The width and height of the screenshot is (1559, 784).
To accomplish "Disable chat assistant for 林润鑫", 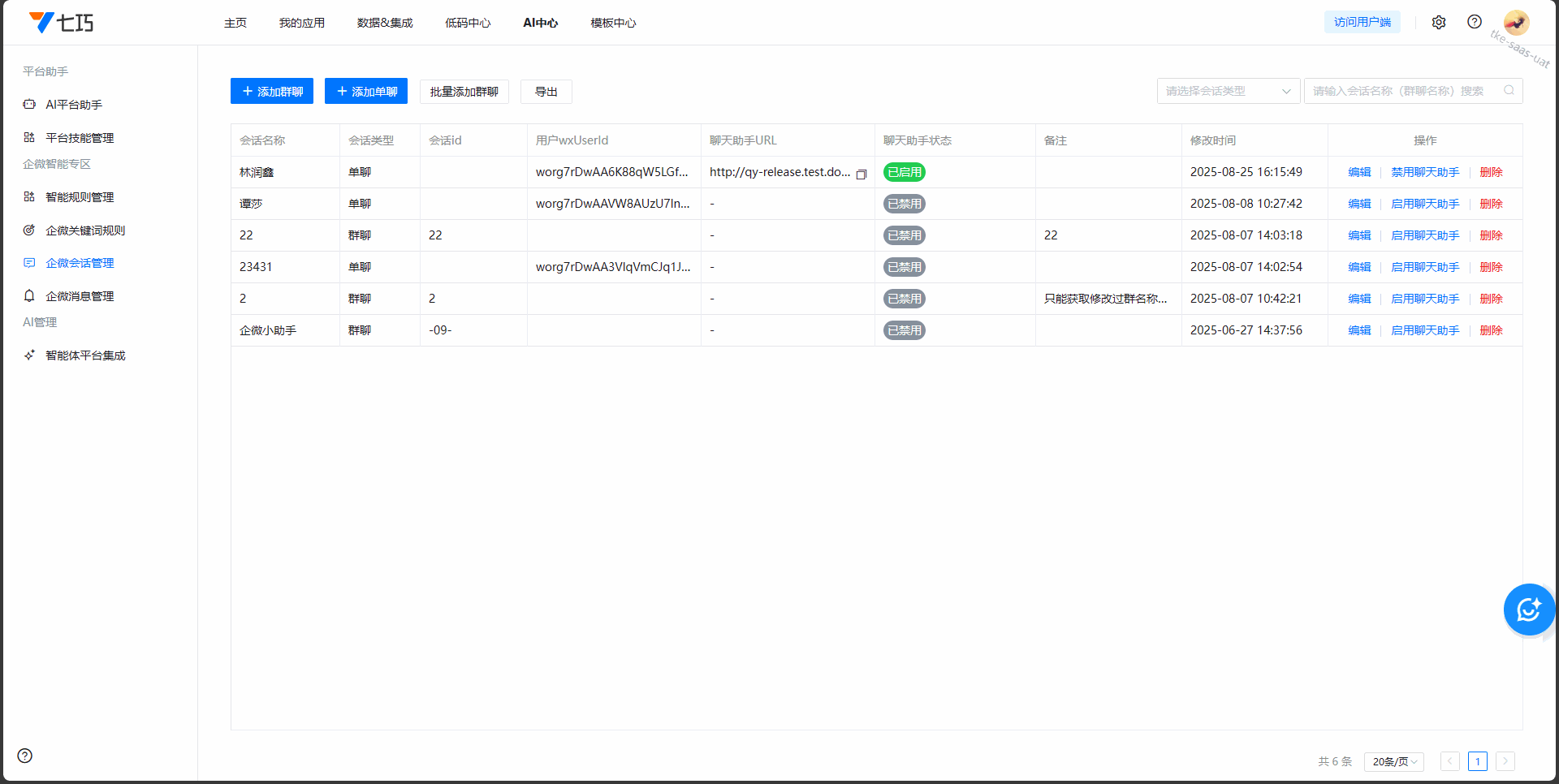I will pyautogui.click(x=1424, y=172).
